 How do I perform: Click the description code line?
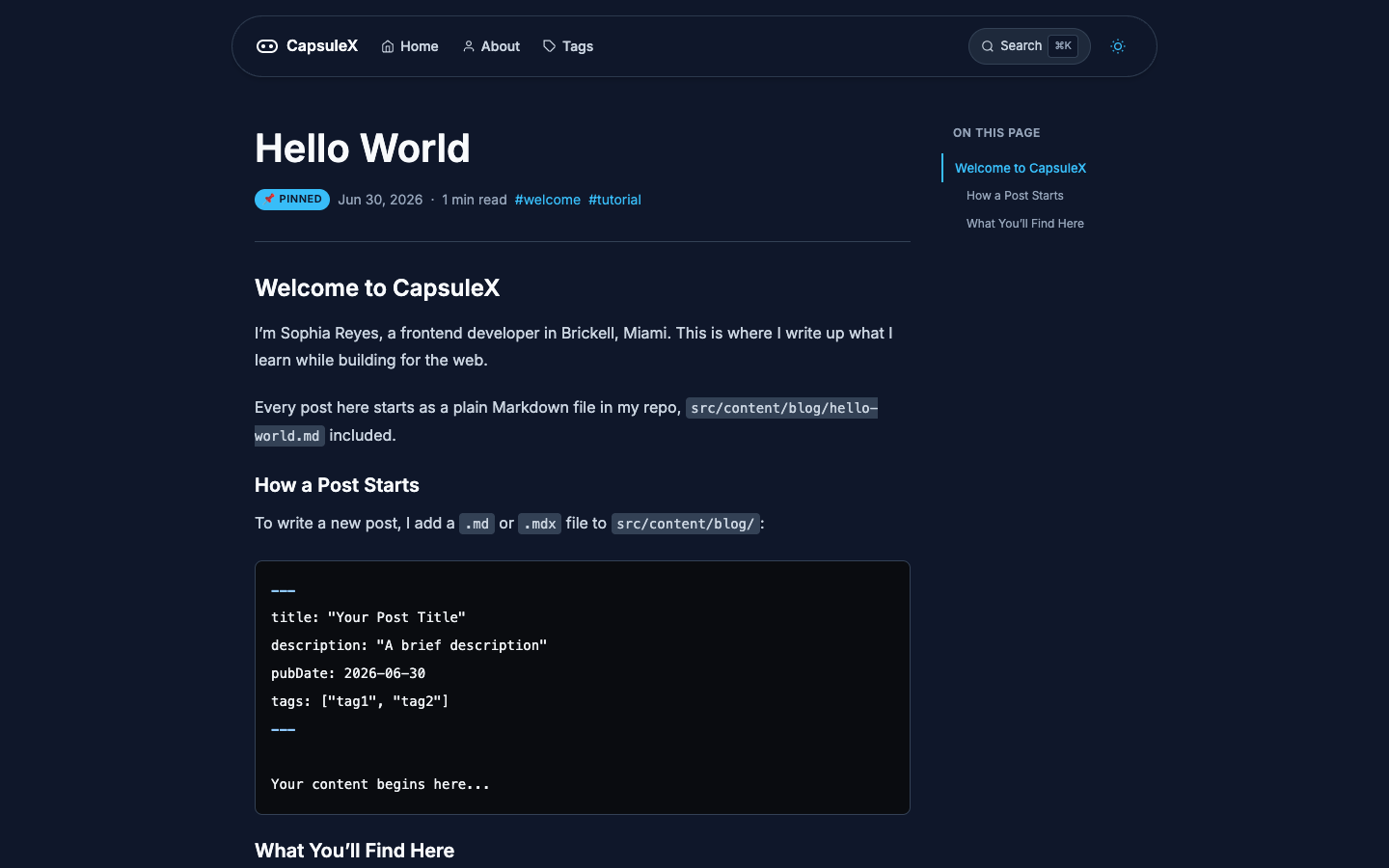[x=409, y=645]
